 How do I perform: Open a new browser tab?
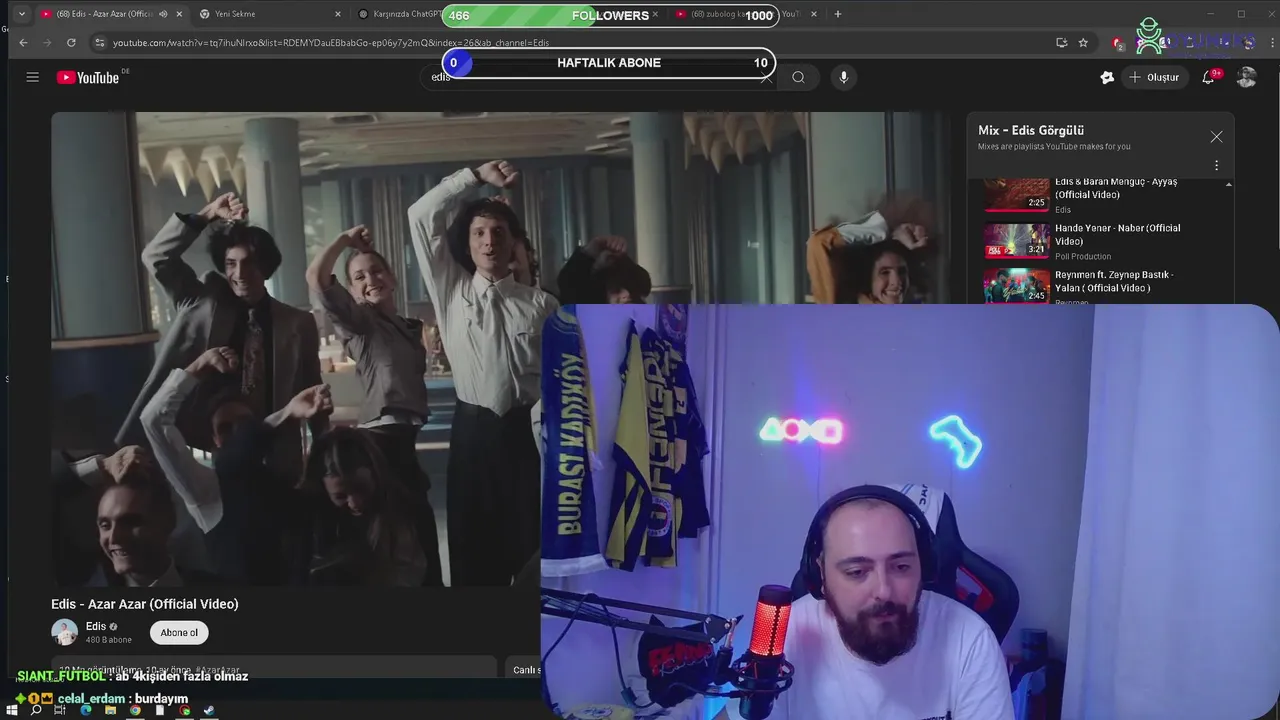(838, 14)
